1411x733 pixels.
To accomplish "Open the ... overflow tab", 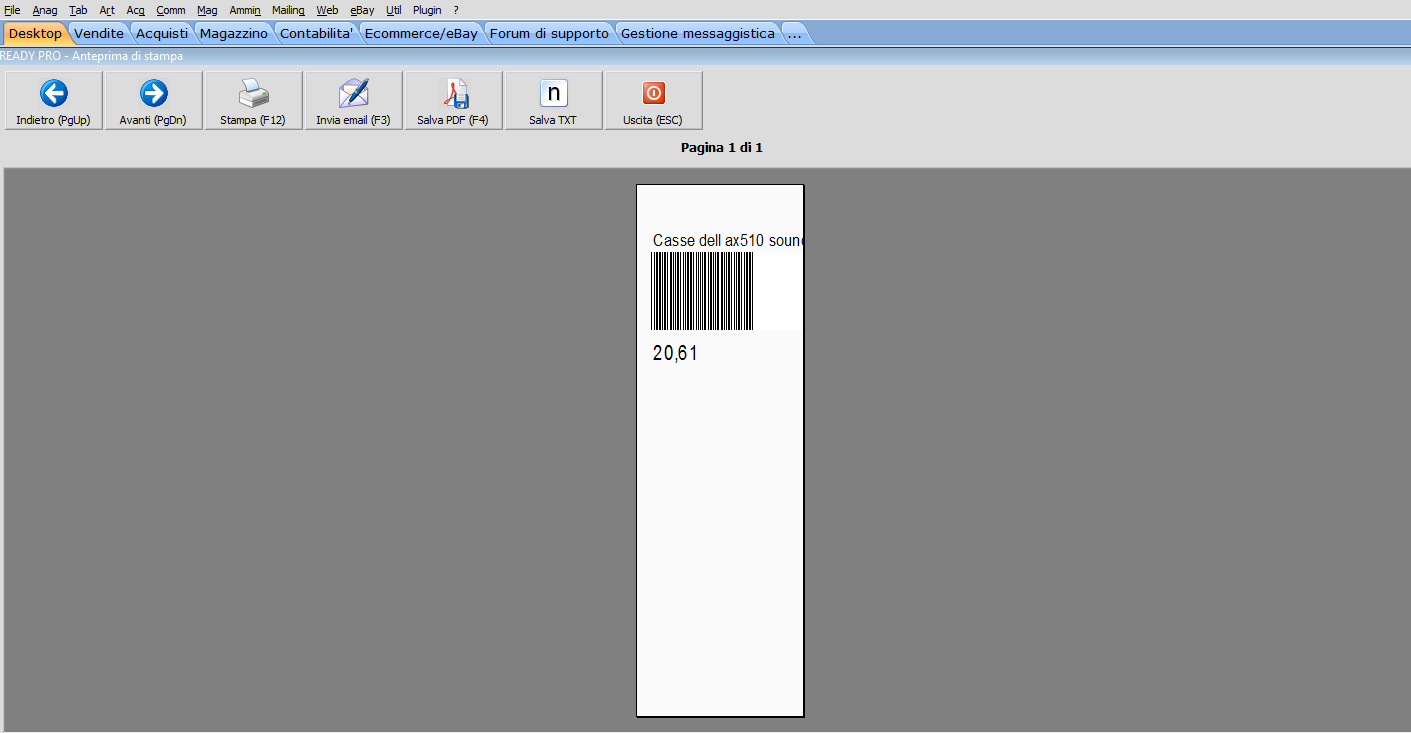I will point(795,33).
